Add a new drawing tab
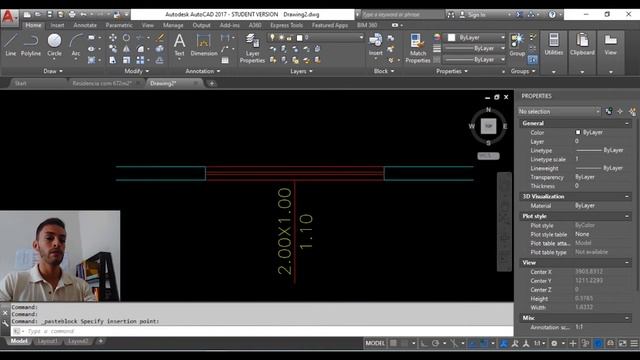The image size is (640, 360). pos(212,83)
